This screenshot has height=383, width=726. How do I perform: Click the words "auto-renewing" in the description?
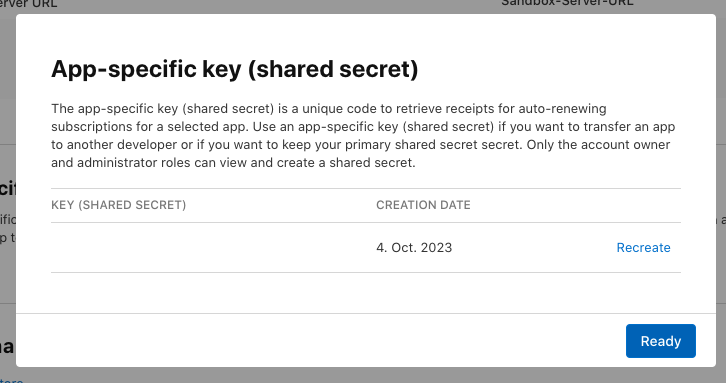pyautogui.click(x=562, y=109)
